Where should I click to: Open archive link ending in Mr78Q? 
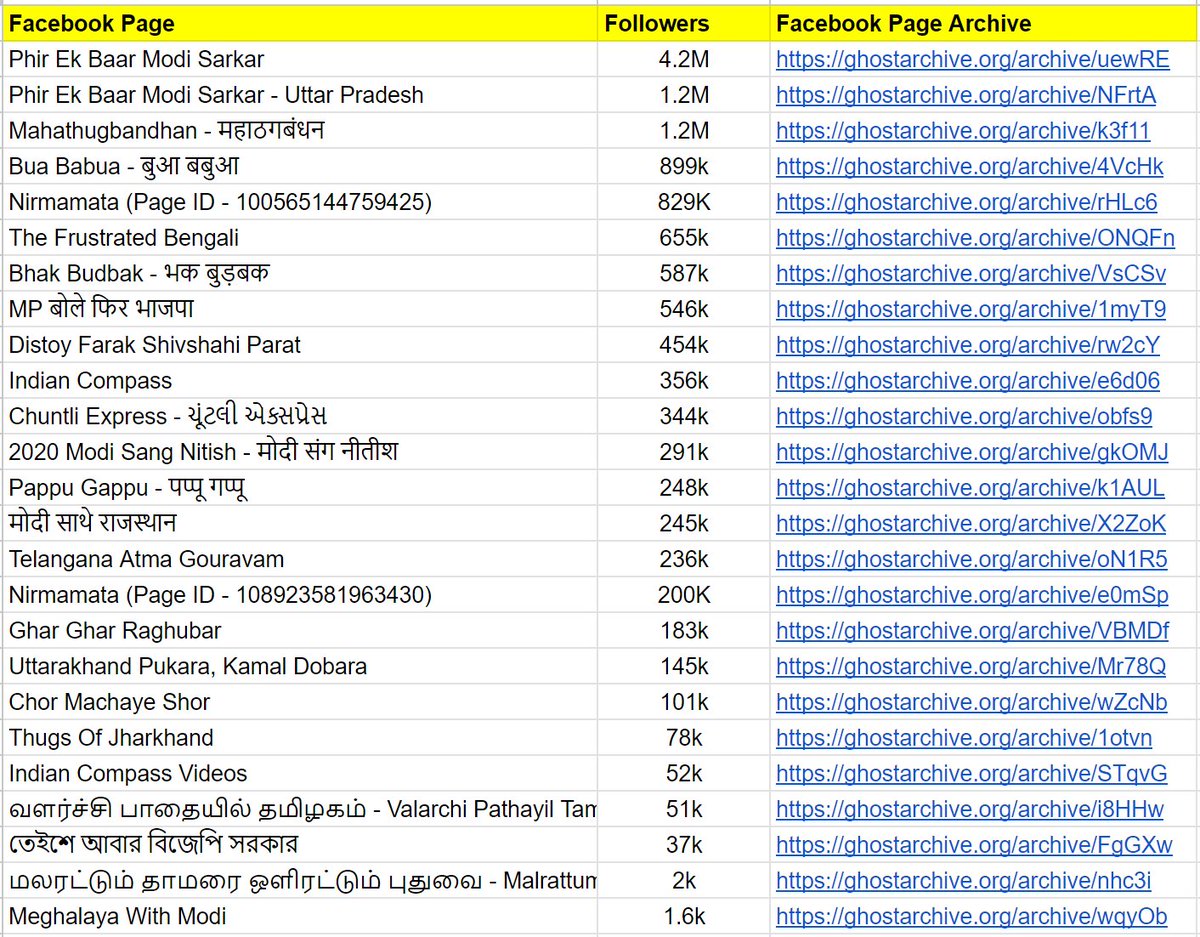971,666
